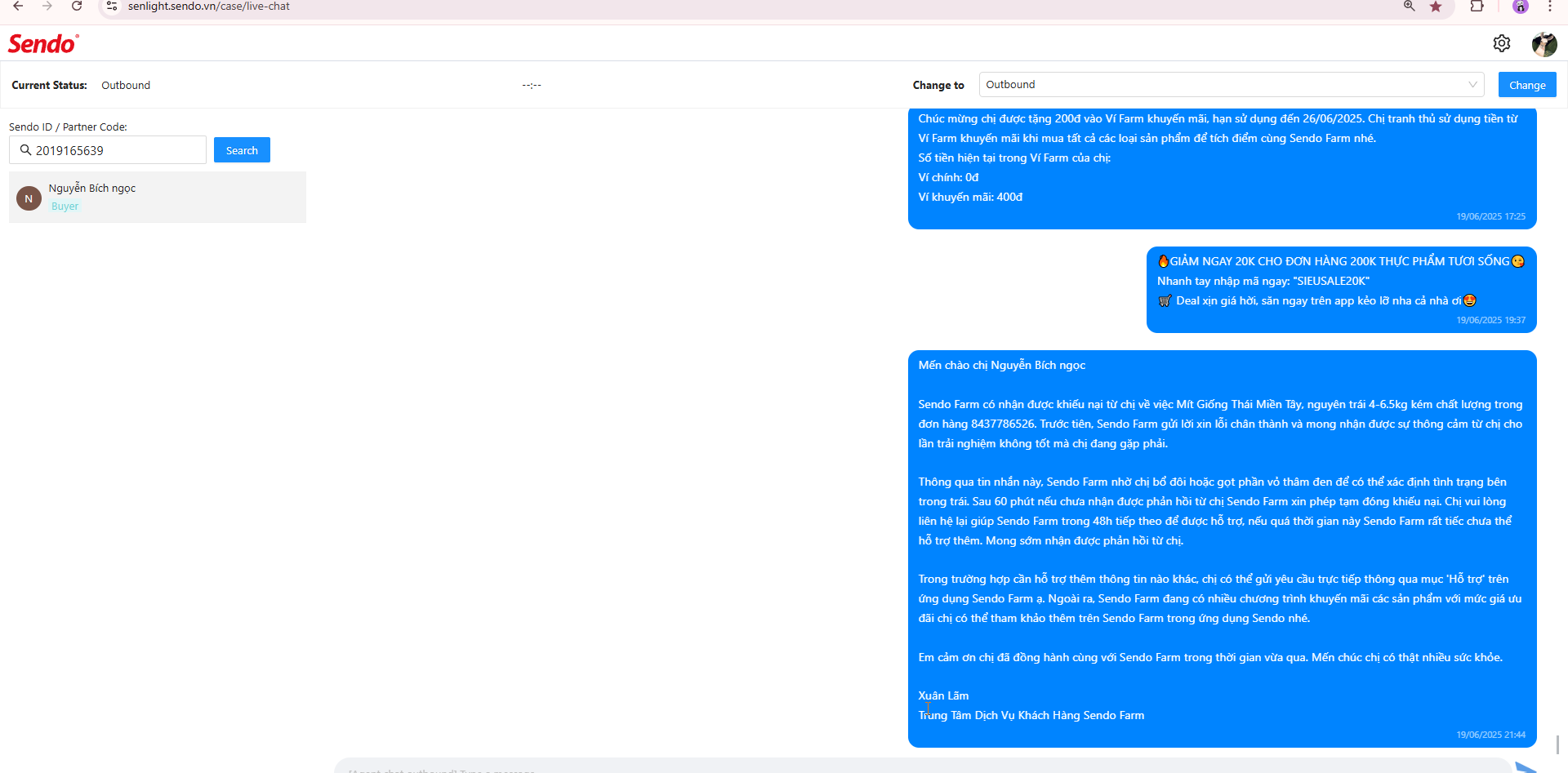Screen dimensions: 1568x773
Task: Click the Sendo logo
Action: click(43, 43)
